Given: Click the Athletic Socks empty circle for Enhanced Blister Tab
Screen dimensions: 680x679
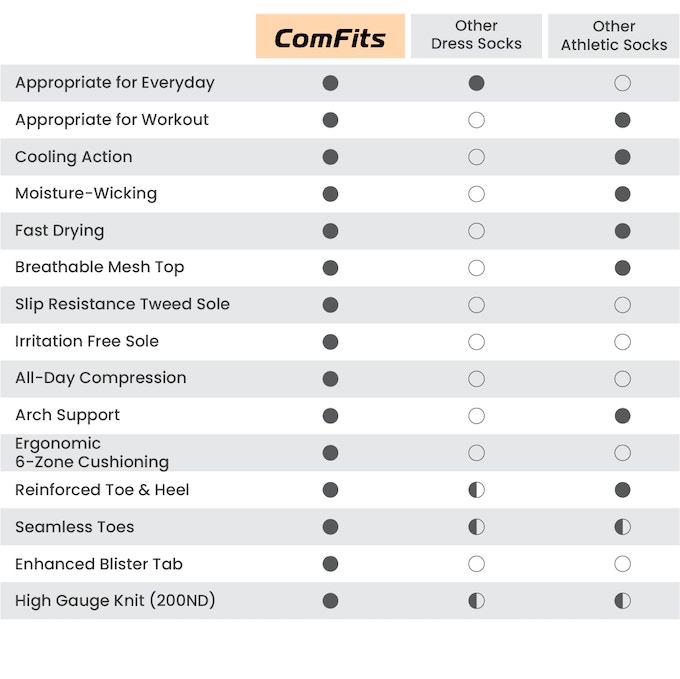Looking at the screenshot, I should point(622,564).
